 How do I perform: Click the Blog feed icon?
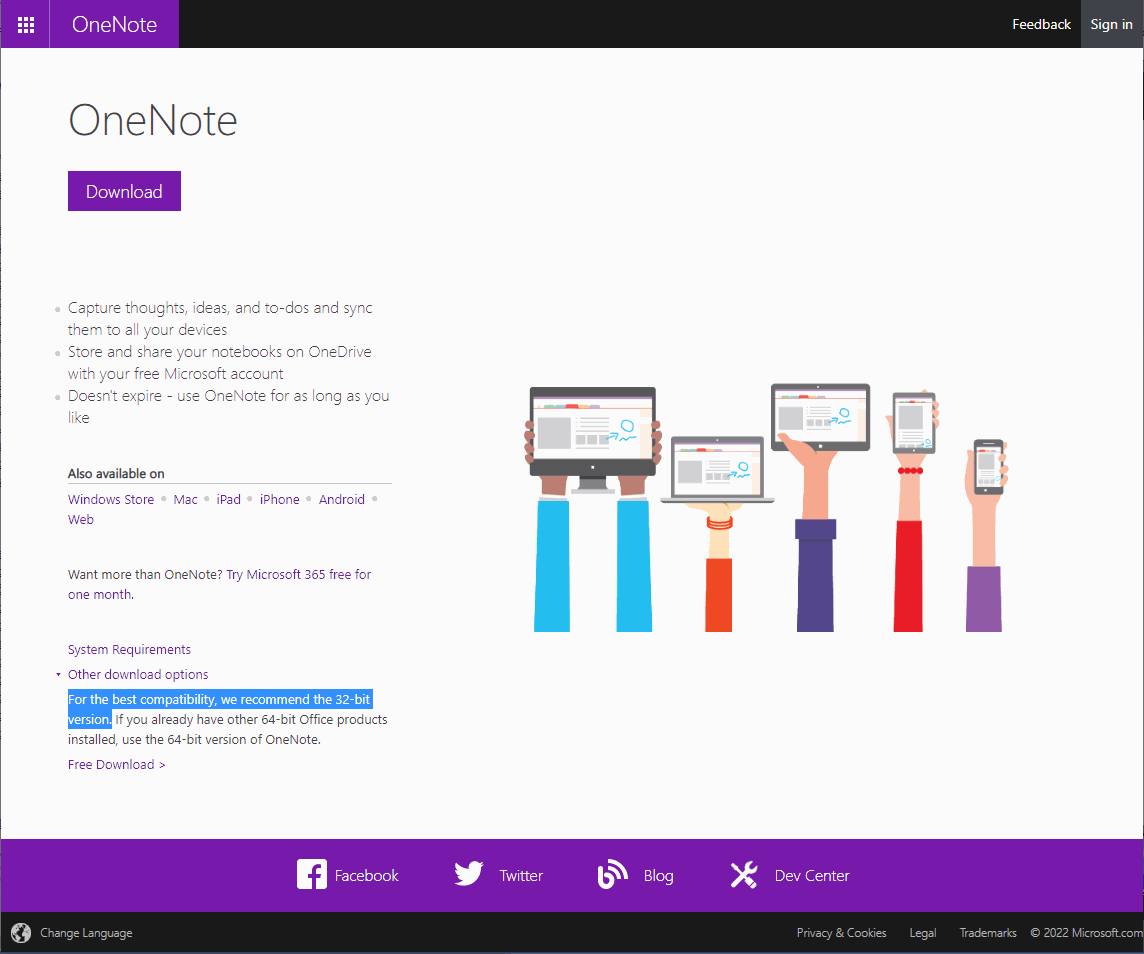pyautogui.click(x=613, y=874)
